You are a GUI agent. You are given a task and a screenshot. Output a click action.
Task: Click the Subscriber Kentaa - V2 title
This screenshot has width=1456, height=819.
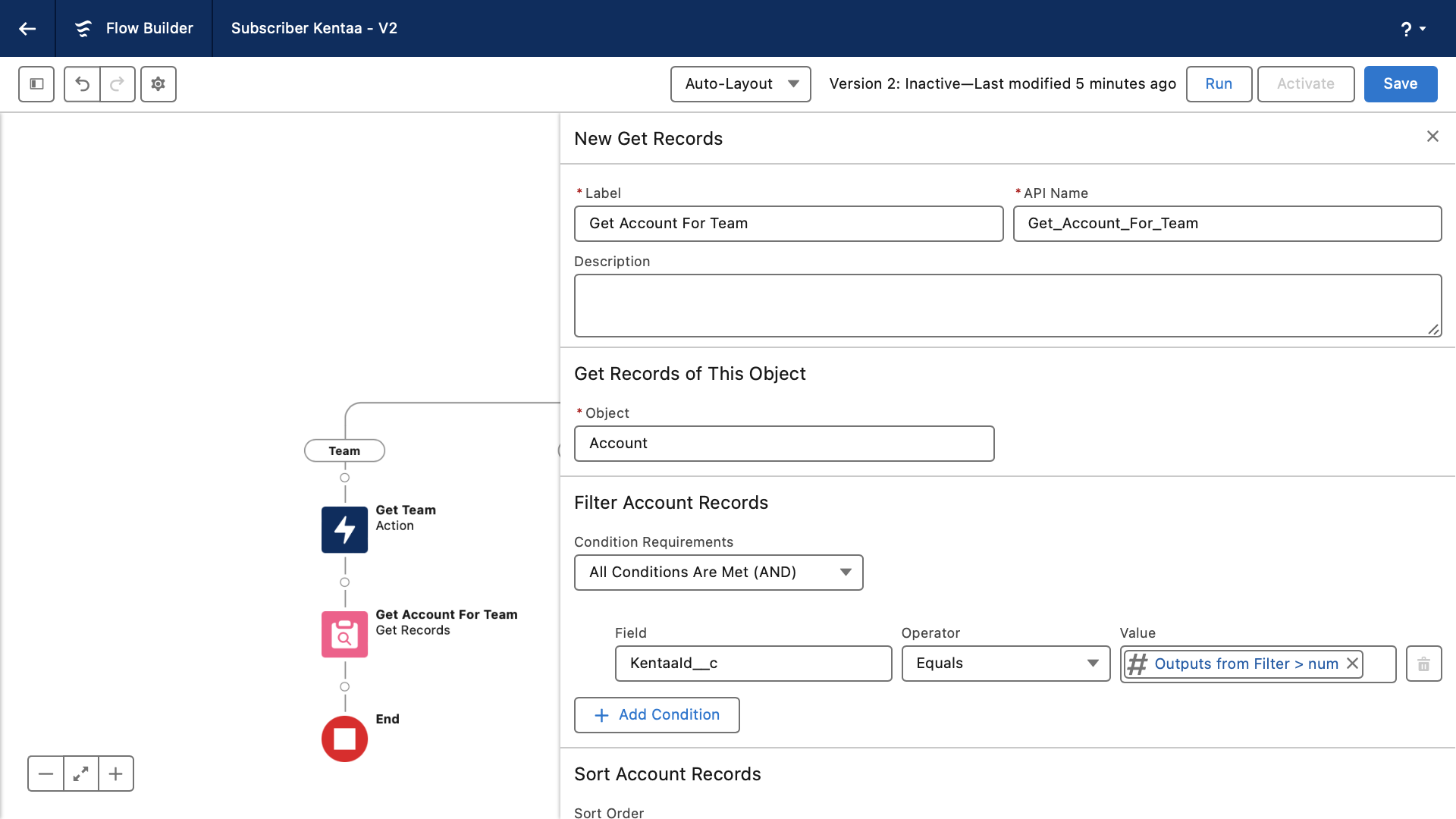click(x=314, y=29)
